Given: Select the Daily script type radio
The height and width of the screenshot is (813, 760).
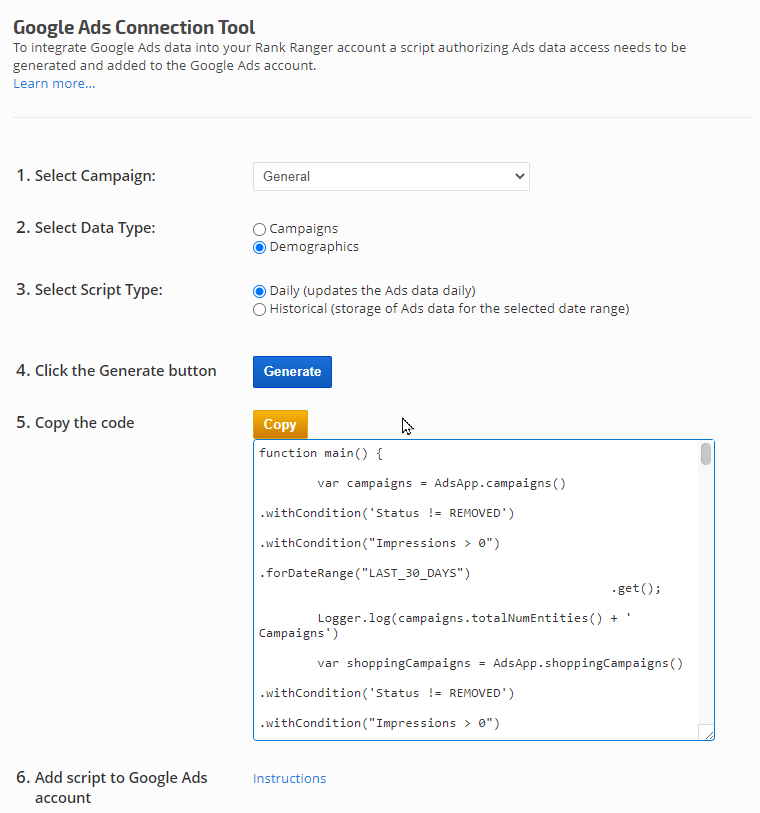Looking at the screenshot, I should click(260, 291).
